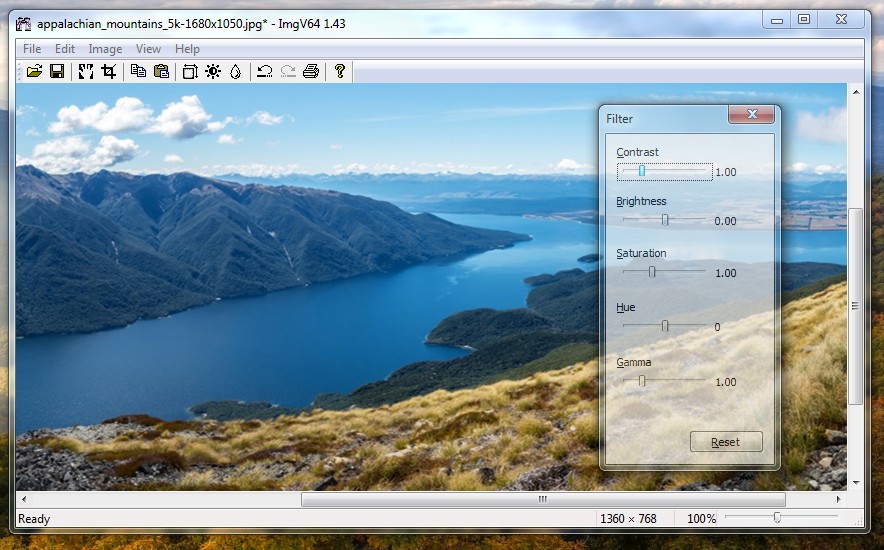
Task: Open the Image menu
Action: 105,49
